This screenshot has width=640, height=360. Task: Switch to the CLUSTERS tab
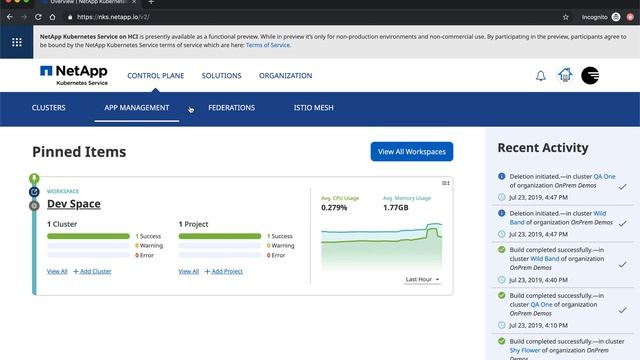point(49,108)
